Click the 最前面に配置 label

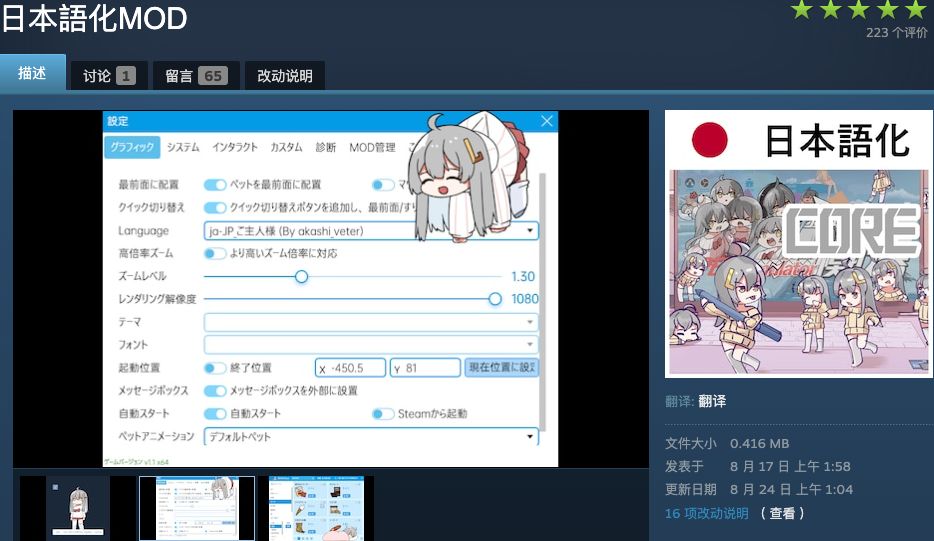[x=148, y=185]
